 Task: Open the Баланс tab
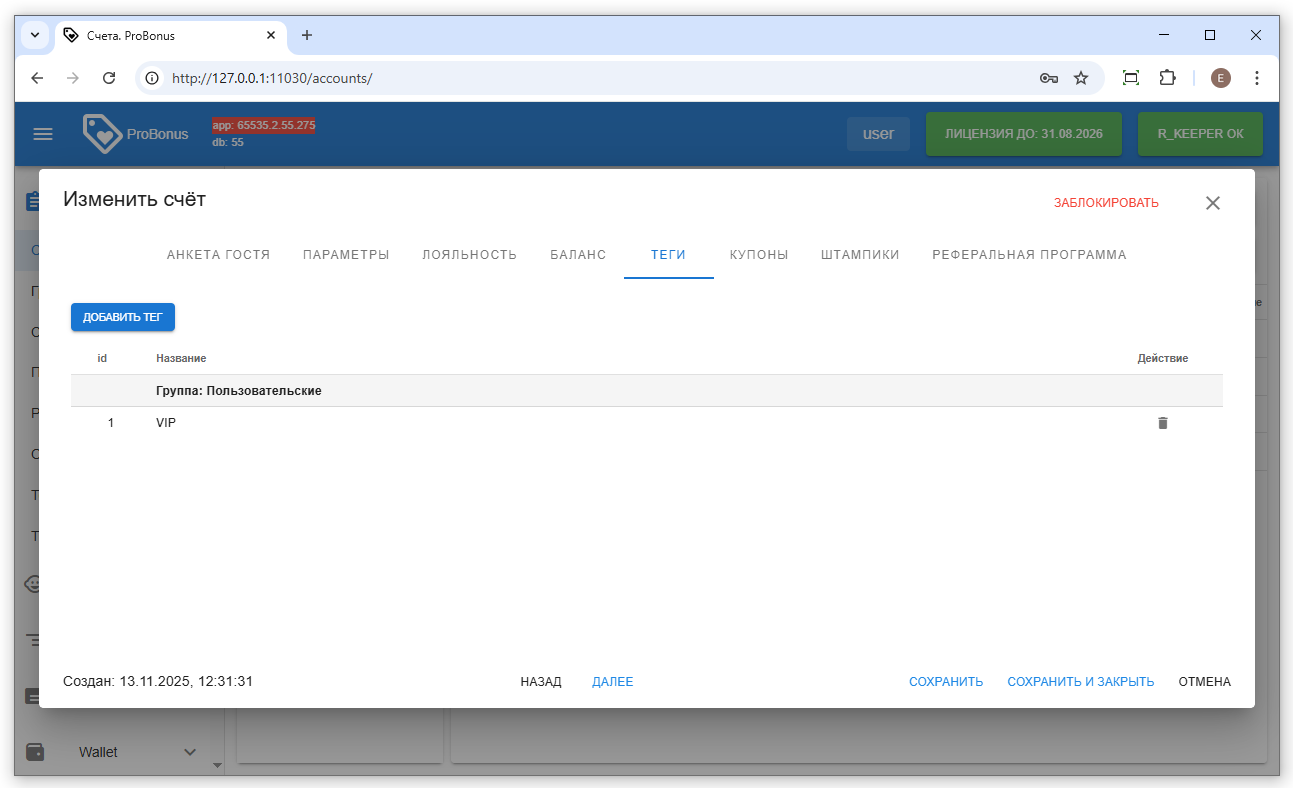pyautogui.click(x=578, y=255)
